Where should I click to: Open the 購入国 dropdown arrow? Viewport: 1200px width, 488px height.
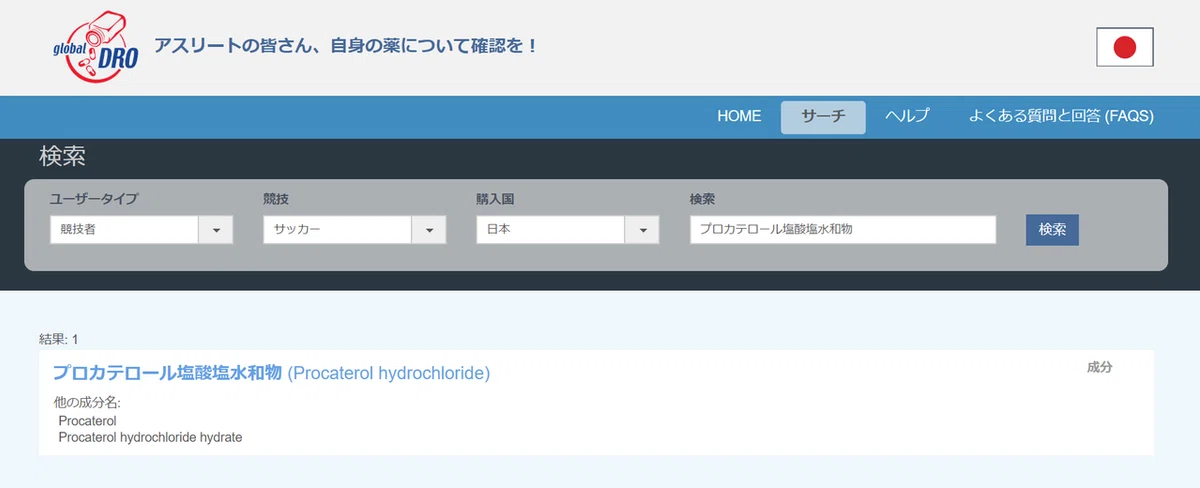point(642,230)
